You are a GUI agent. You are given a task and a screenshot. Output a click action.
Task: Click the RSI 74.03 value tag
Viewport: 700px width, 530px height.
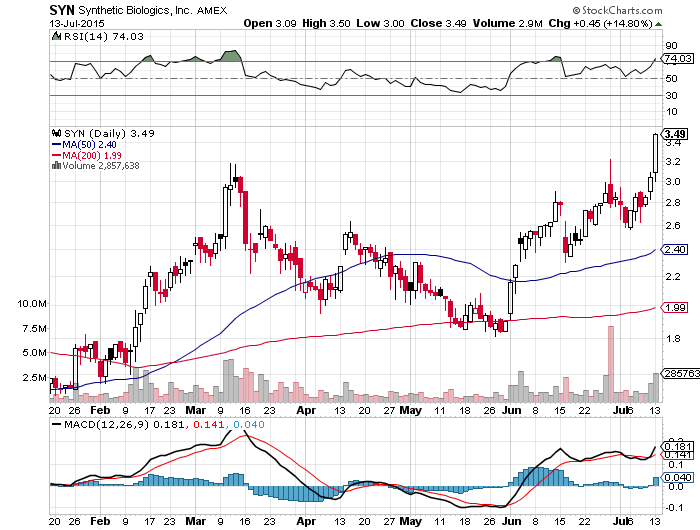677,58
